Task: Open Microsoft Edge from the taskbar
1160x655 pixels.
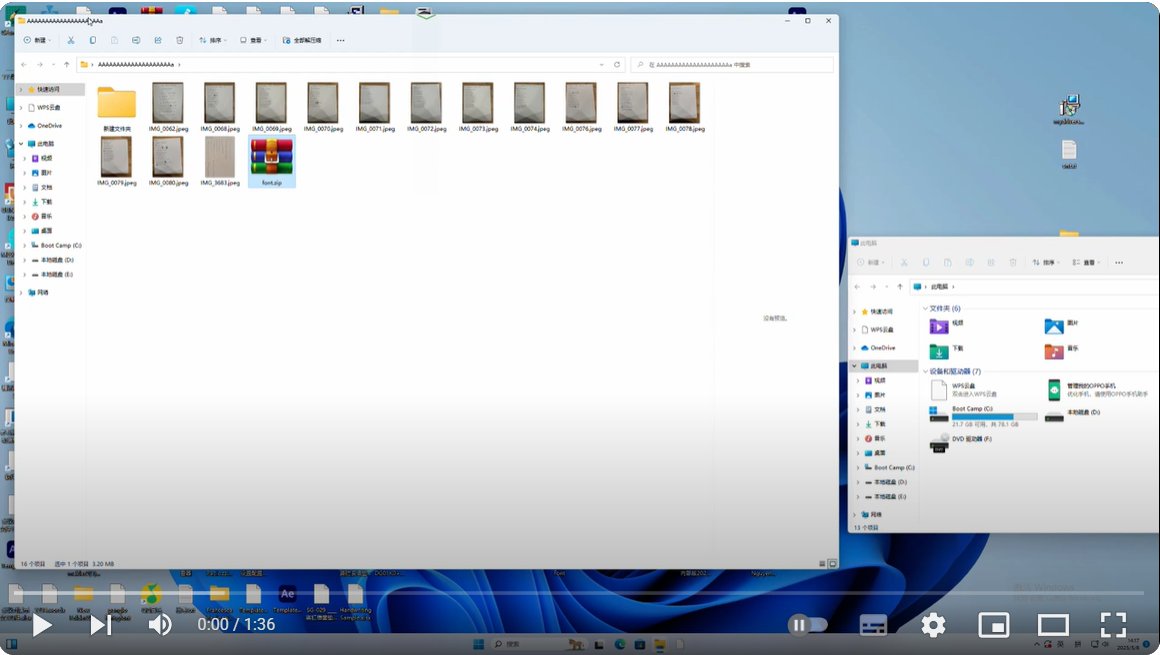Action: (620, 645)
